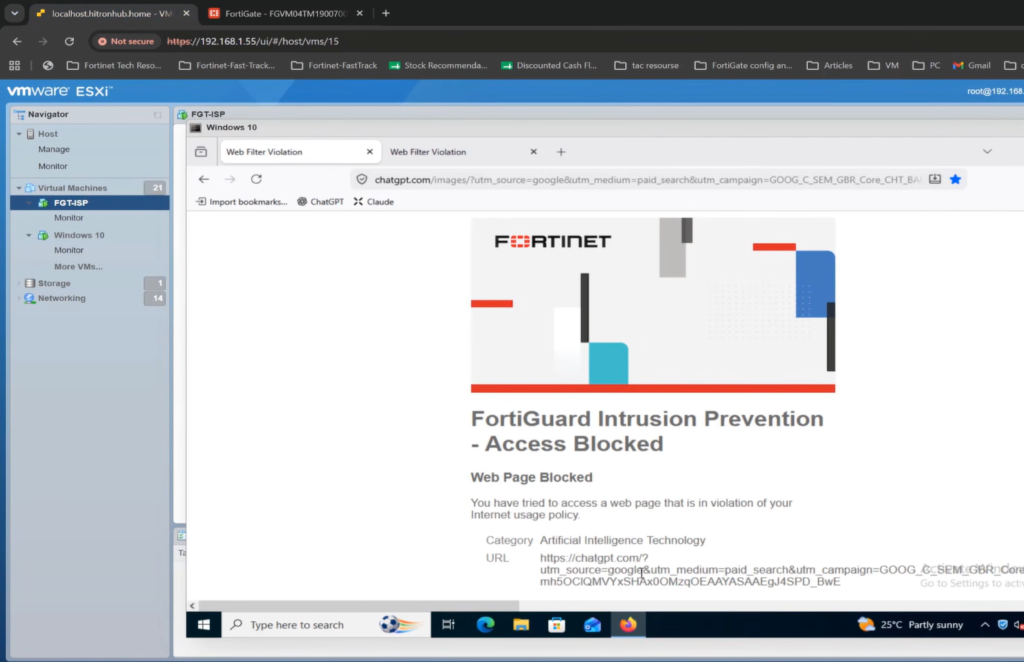Open the Articles bookmark folder
The image size is (1024, 662).
click(x=829, y=65)
